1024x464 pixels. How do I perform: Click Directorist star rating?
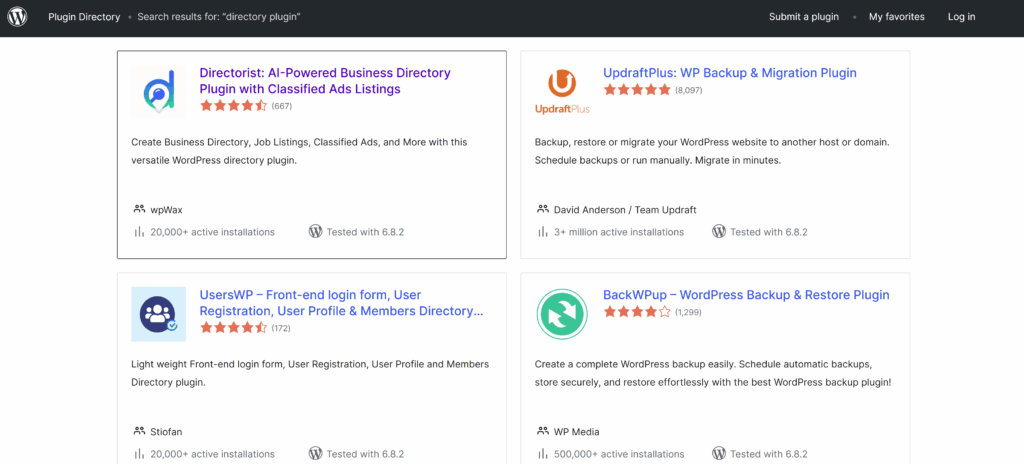[x=234, y=106]
